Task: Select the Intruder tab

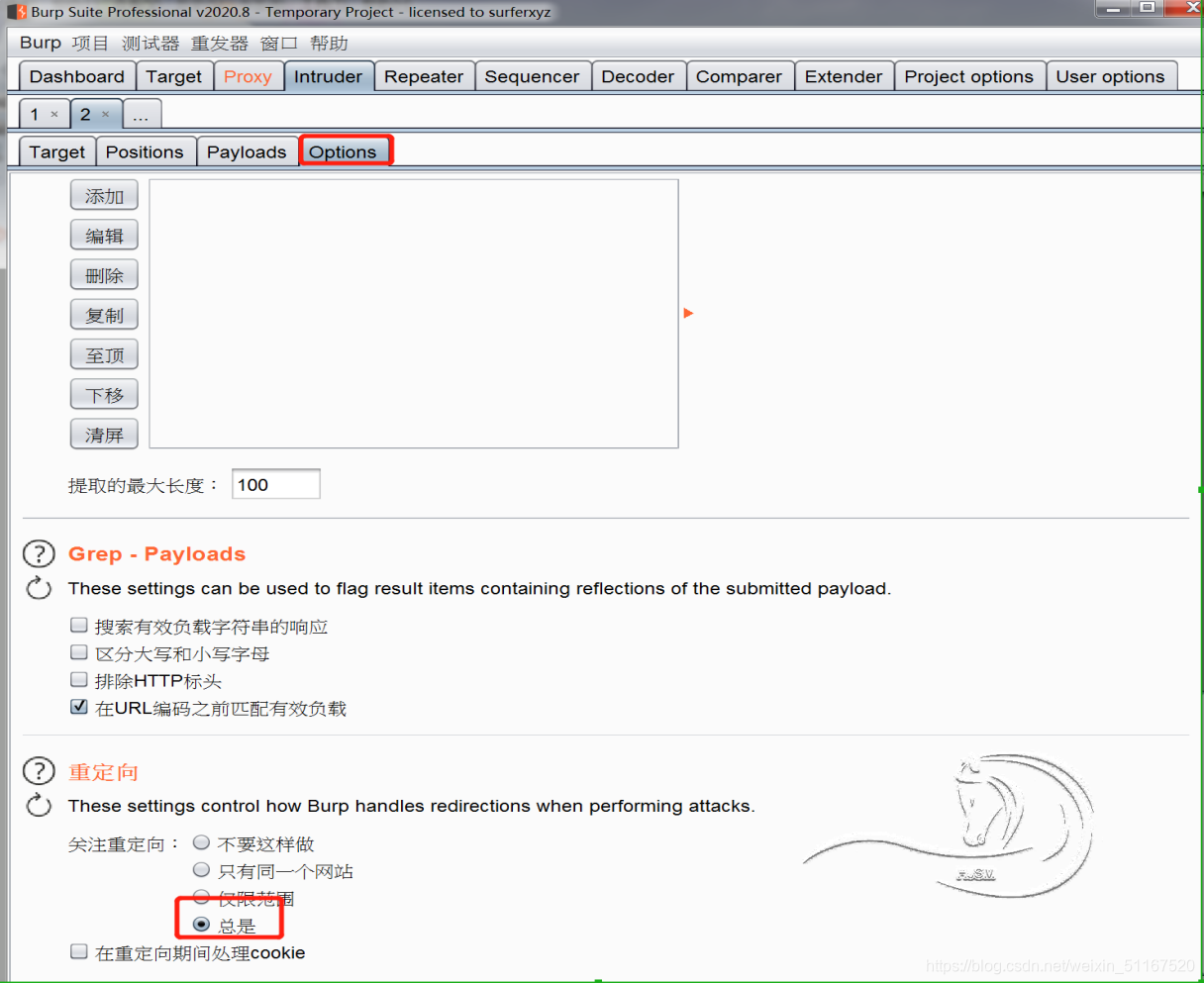Action: coord(329,76)
